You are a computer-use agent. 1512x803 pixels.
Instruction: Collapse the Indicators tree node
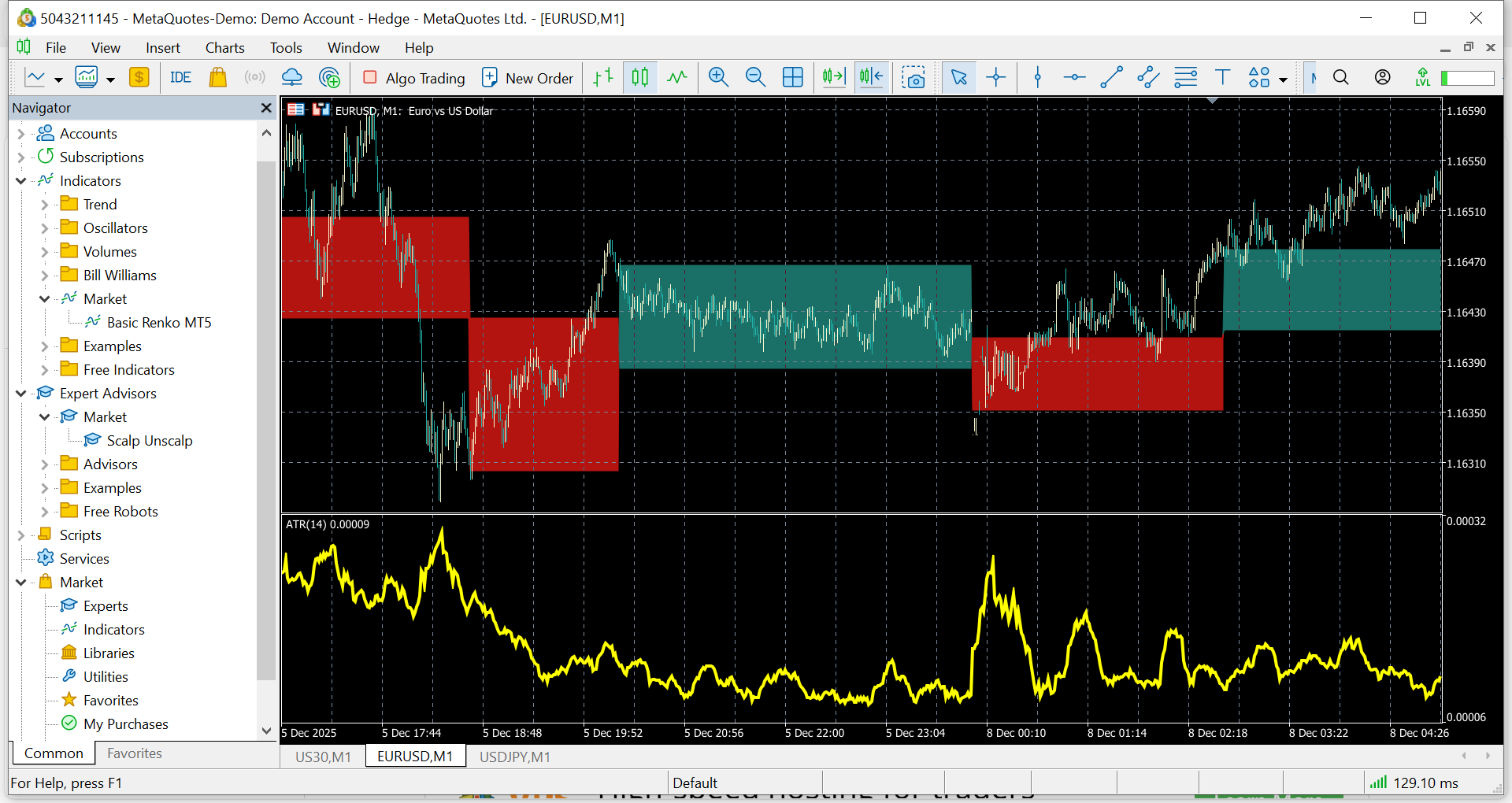[x=21, y=181]
